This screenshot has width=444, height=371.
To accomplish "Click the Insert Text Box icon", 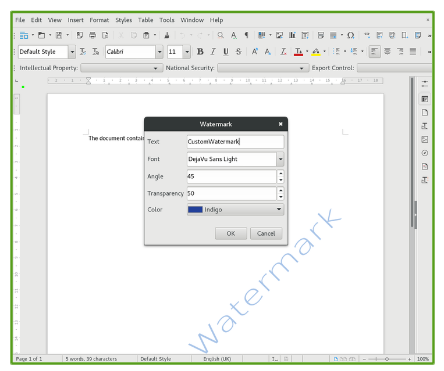I will click(x=305, y=35).
